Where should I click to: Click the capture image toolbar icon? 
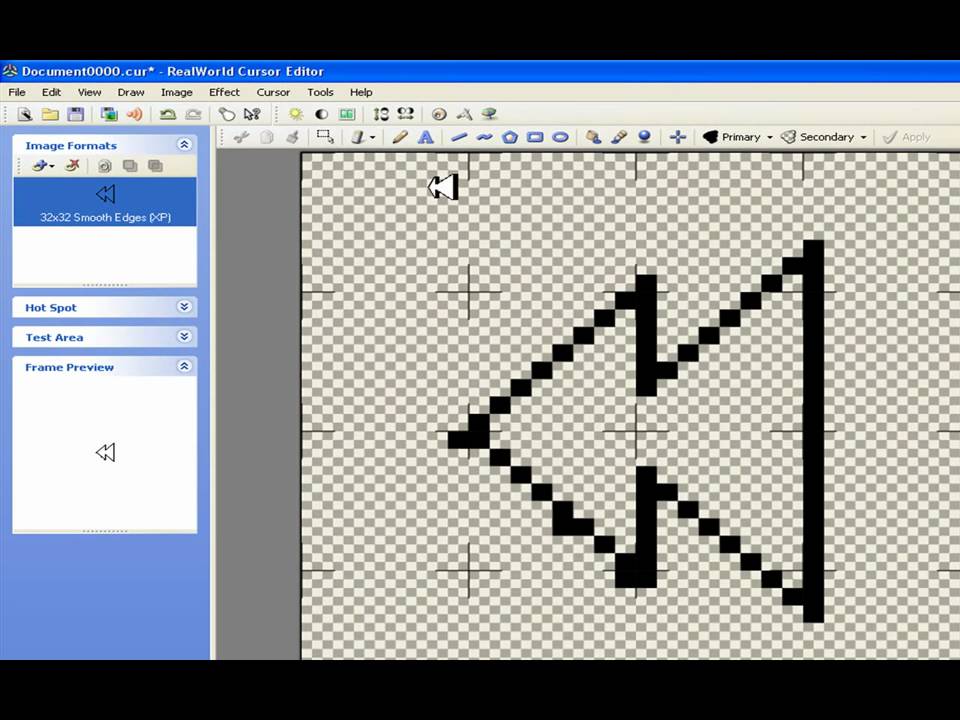[x=109, y=114]
